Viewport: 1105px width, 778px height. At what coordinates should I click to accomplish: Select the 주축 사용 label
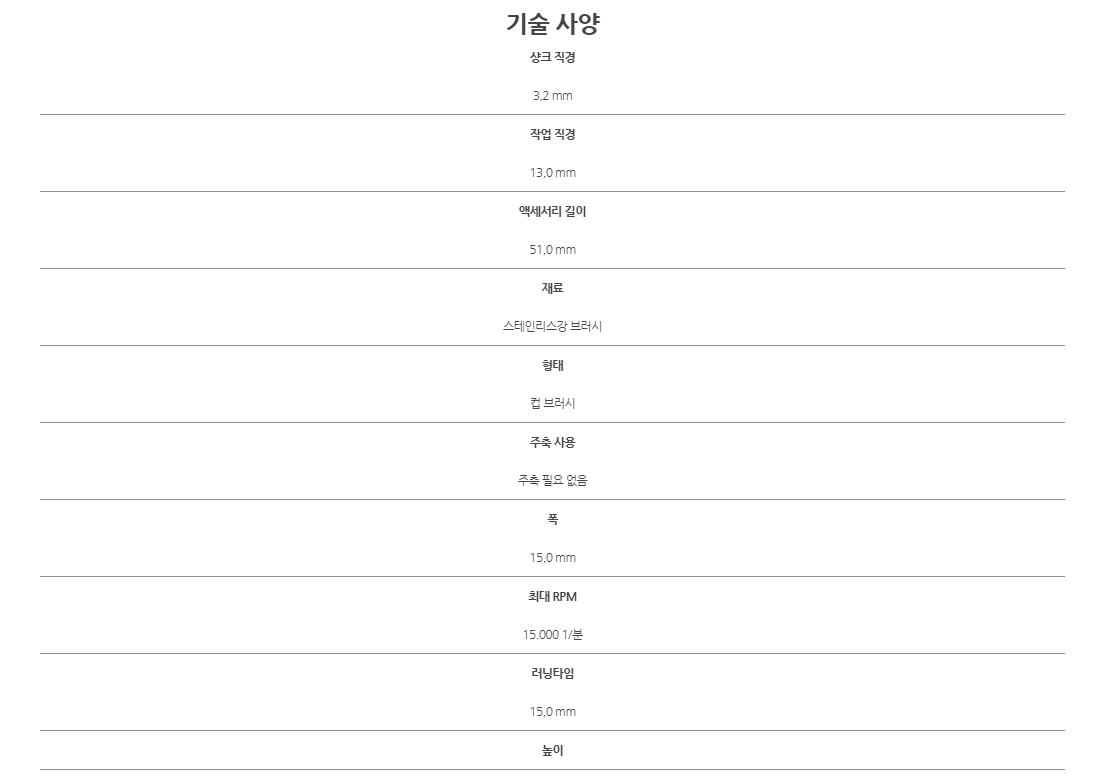pyautogui.click(x=552, y=442)
